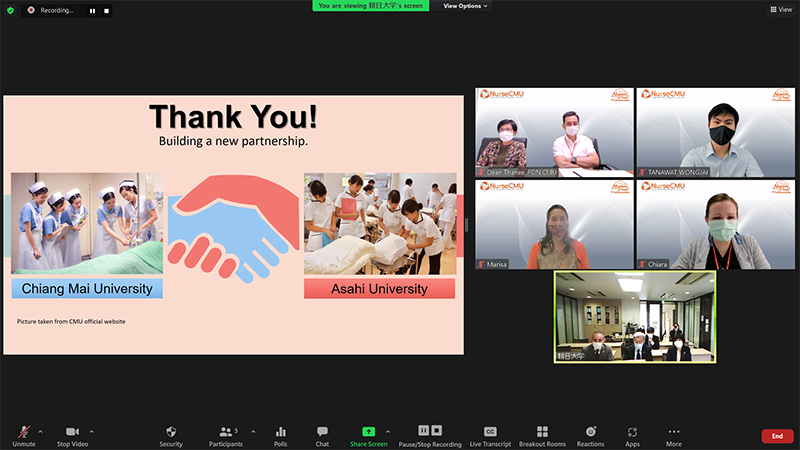Select the Dean Thanee FON CMU video tile
Image resolution: width=800 pixels, height=450 pixels.
pyautogui.click(x=555, y=133)
